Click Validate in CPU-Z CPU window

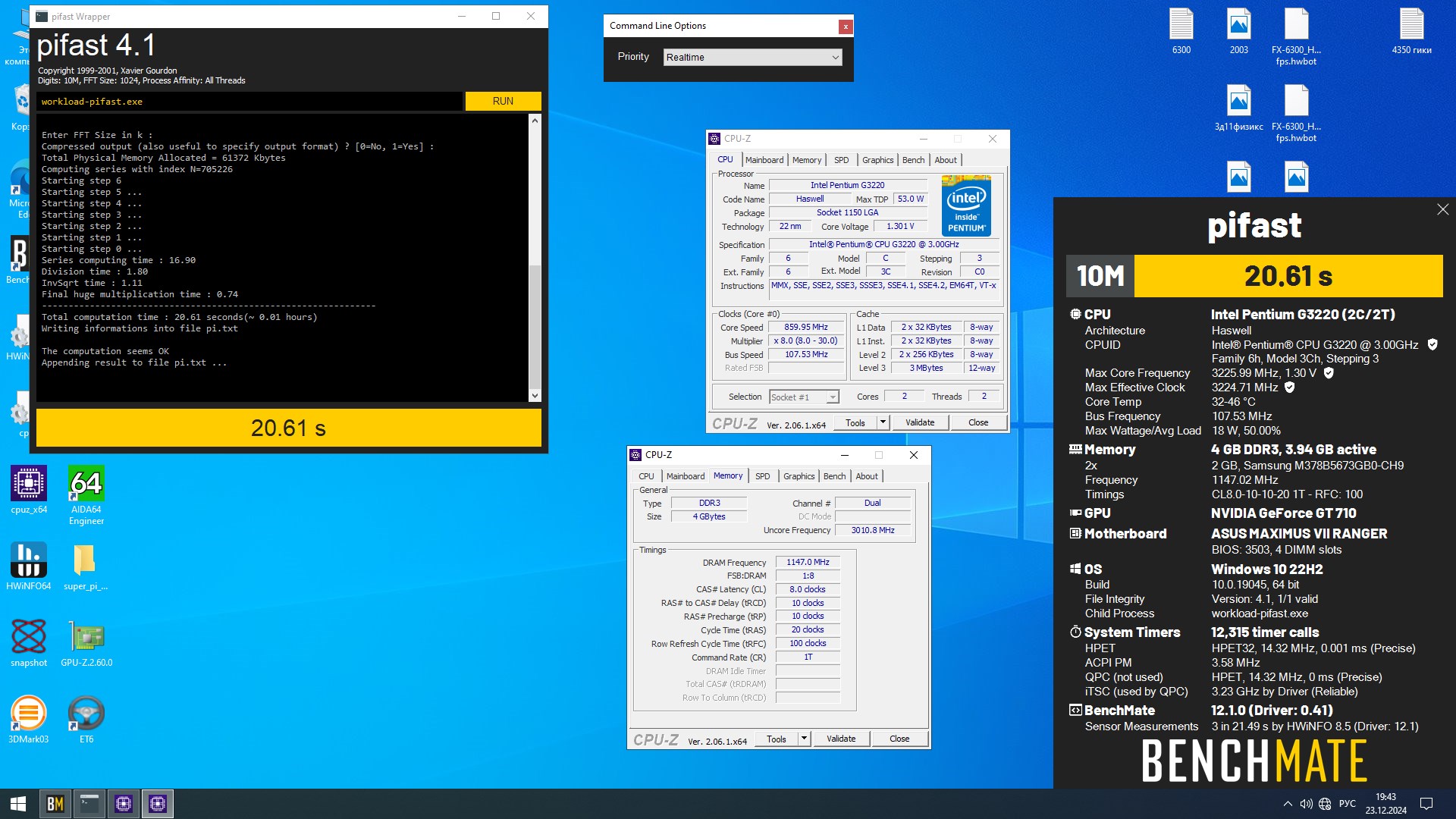click(x=920, y=422)
